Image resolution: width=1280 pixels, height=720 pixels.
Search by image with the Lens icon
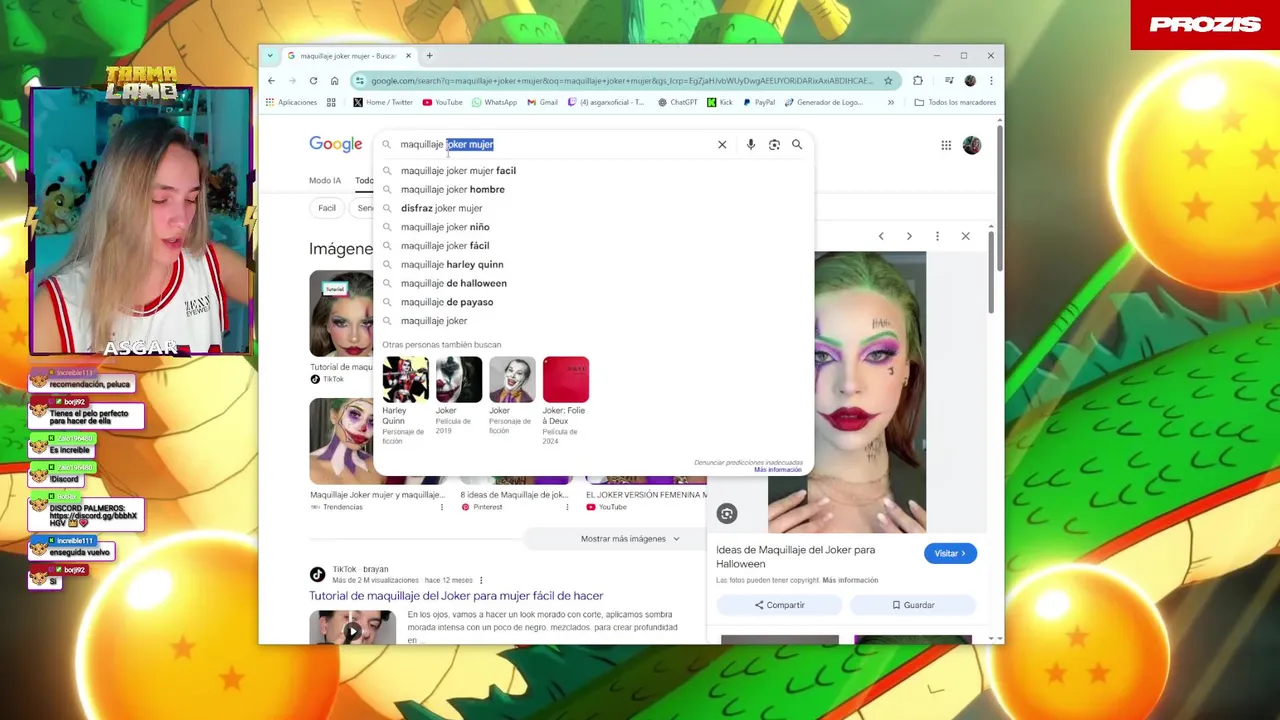[x=774, y=144]
